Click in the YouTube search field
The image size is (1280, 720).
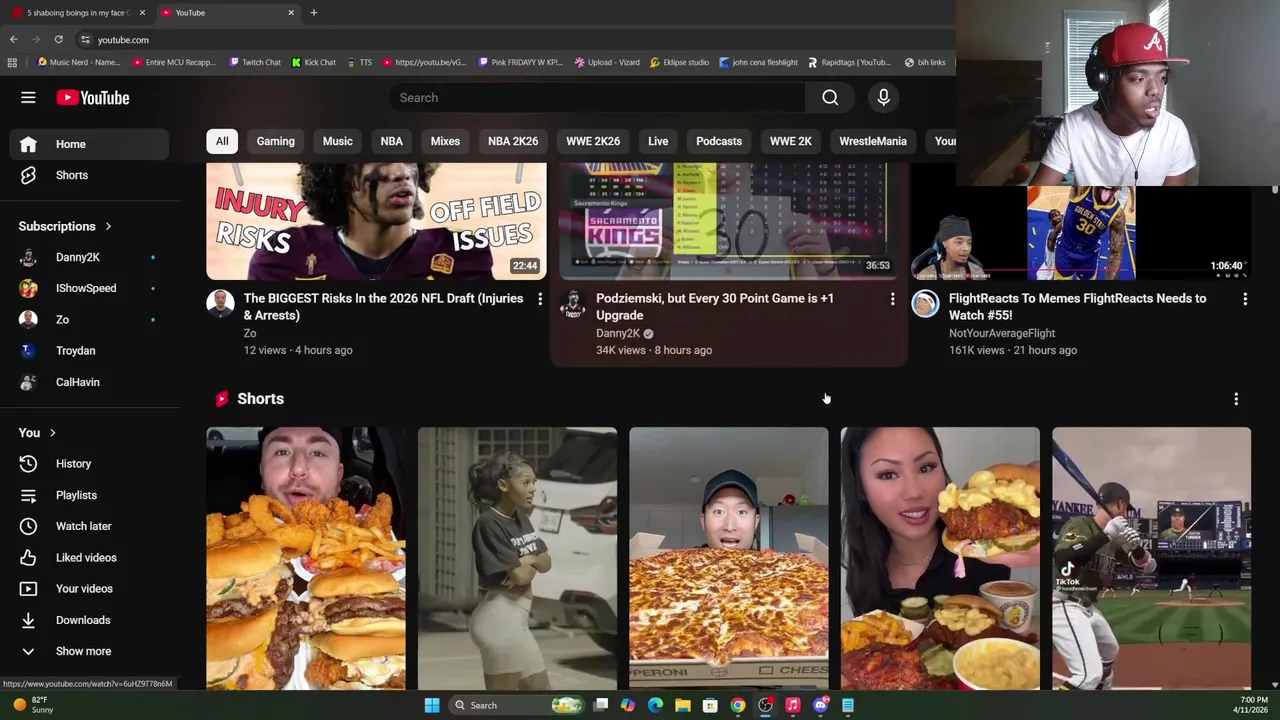(x=597, y=97)
